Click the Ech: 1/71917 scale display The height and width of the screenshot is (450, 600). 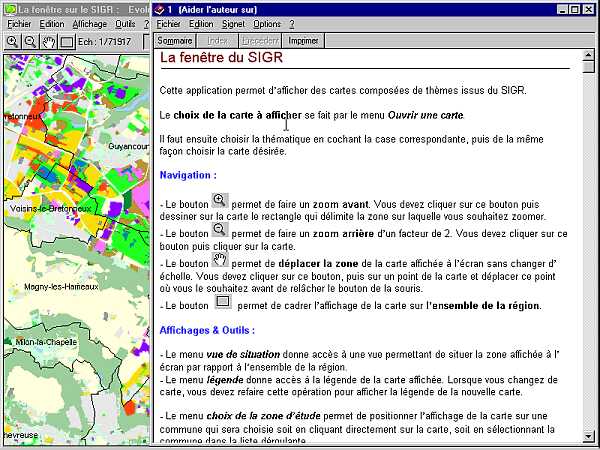coord(104,41)
